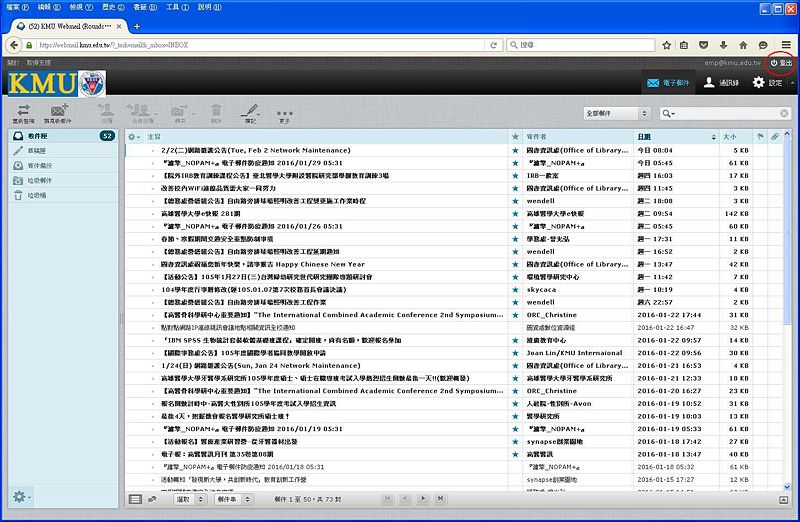800x522 pixels.
Task: Switch to threads view icon in footer
Action: pos(152,499)
